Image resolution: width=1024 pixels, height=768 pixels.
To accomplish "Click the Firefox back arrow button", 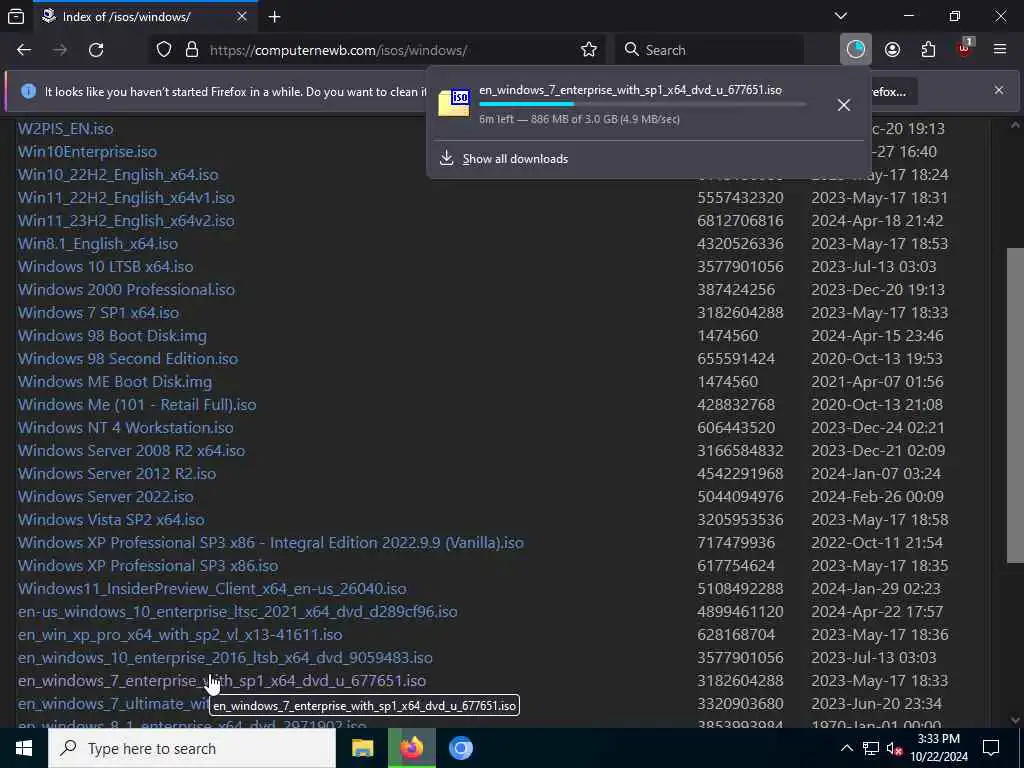I will pyautogui.click(x=24, y=50).
